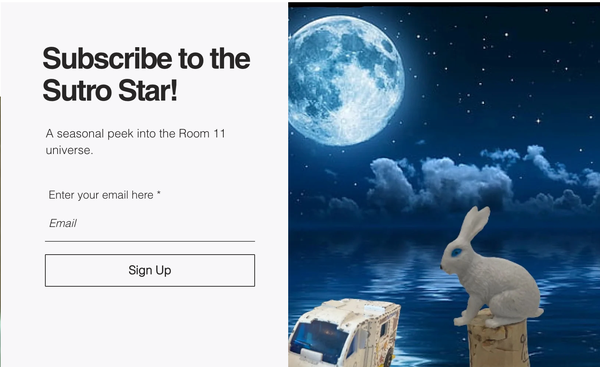
Task: Click the rabbit's upright ears
Action: pyautogui.click(x=475, y=223)
